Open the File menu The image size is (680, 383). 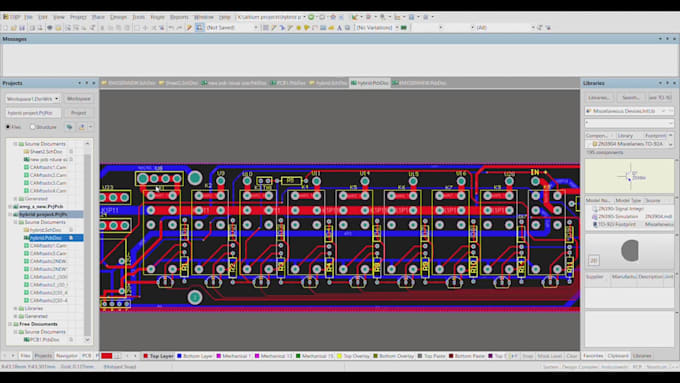28,17
